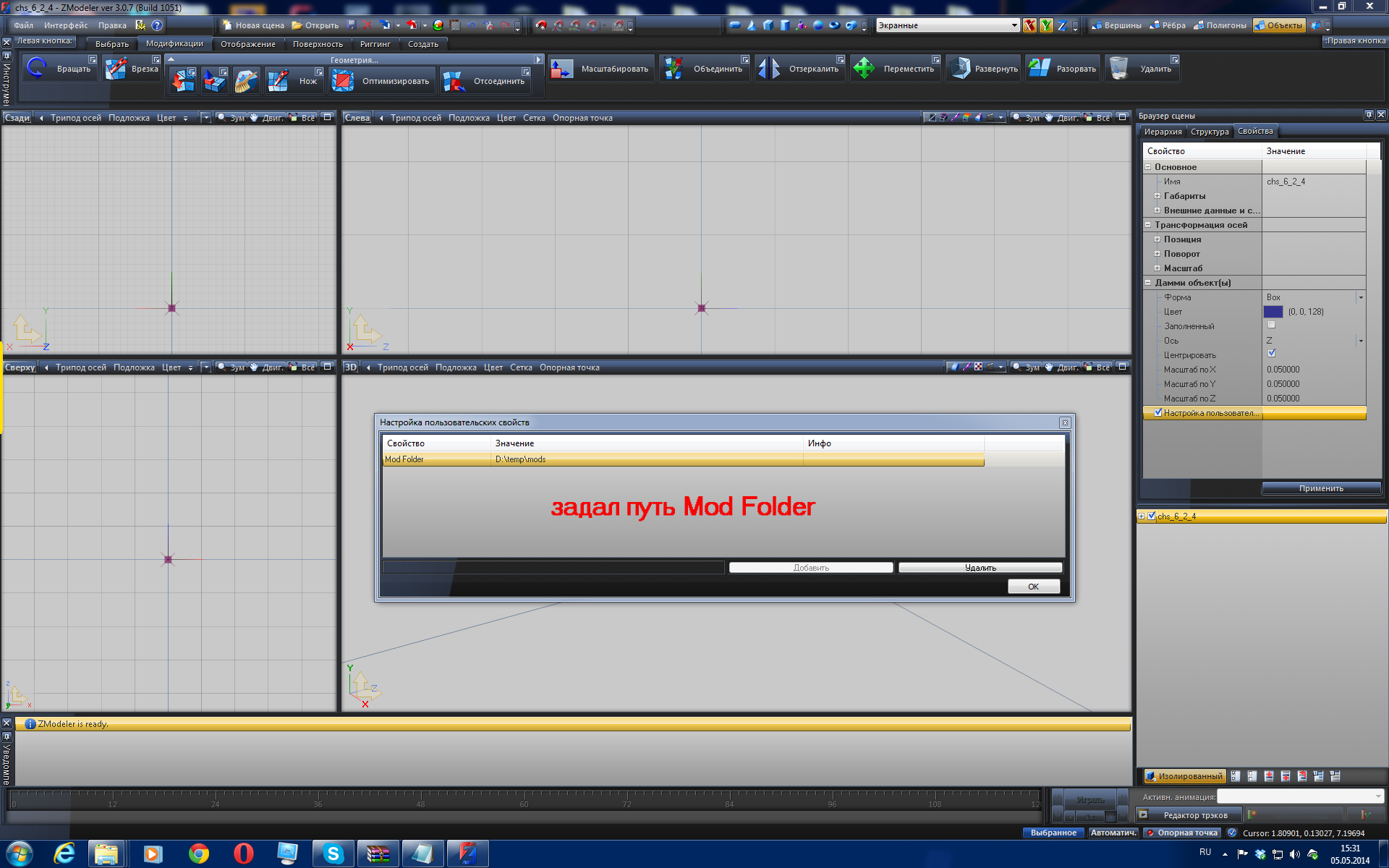The image size is (1389, 868).
Task: Open the Экранные coordinate system dropdown
Action: coord(1014,25)
